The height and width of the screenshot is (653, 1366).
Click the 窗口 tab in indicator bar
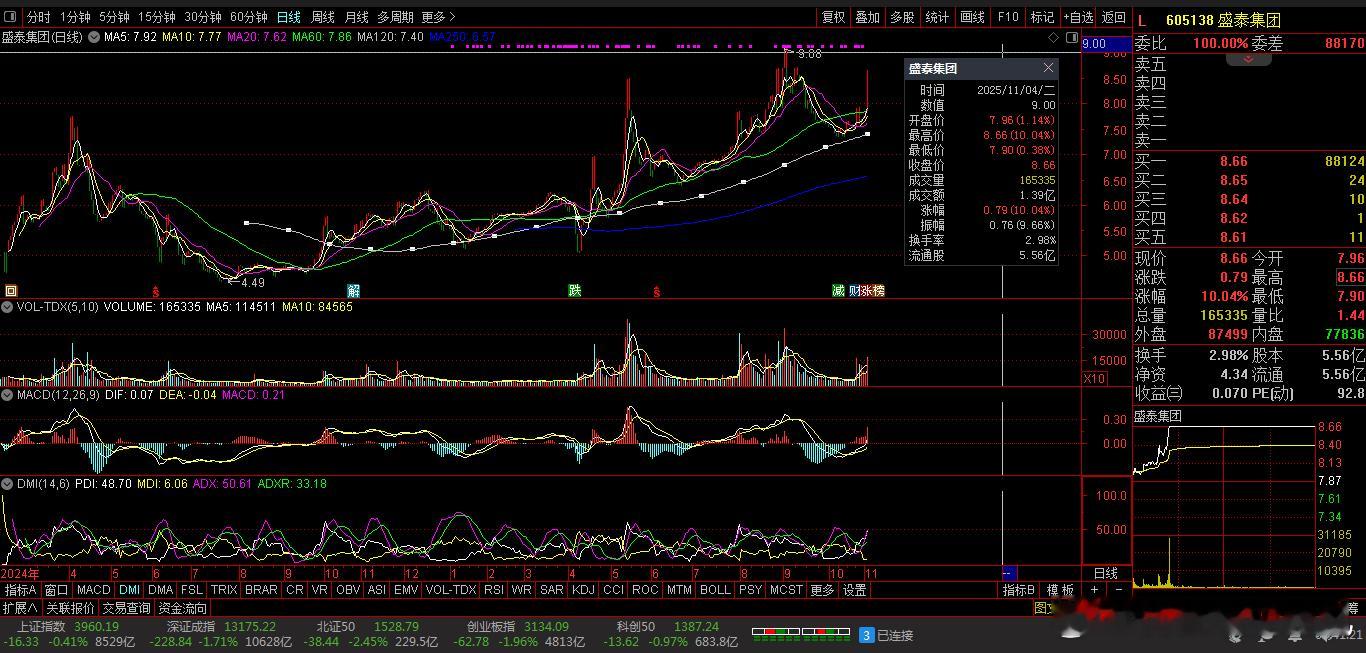(x=56, y=591)
